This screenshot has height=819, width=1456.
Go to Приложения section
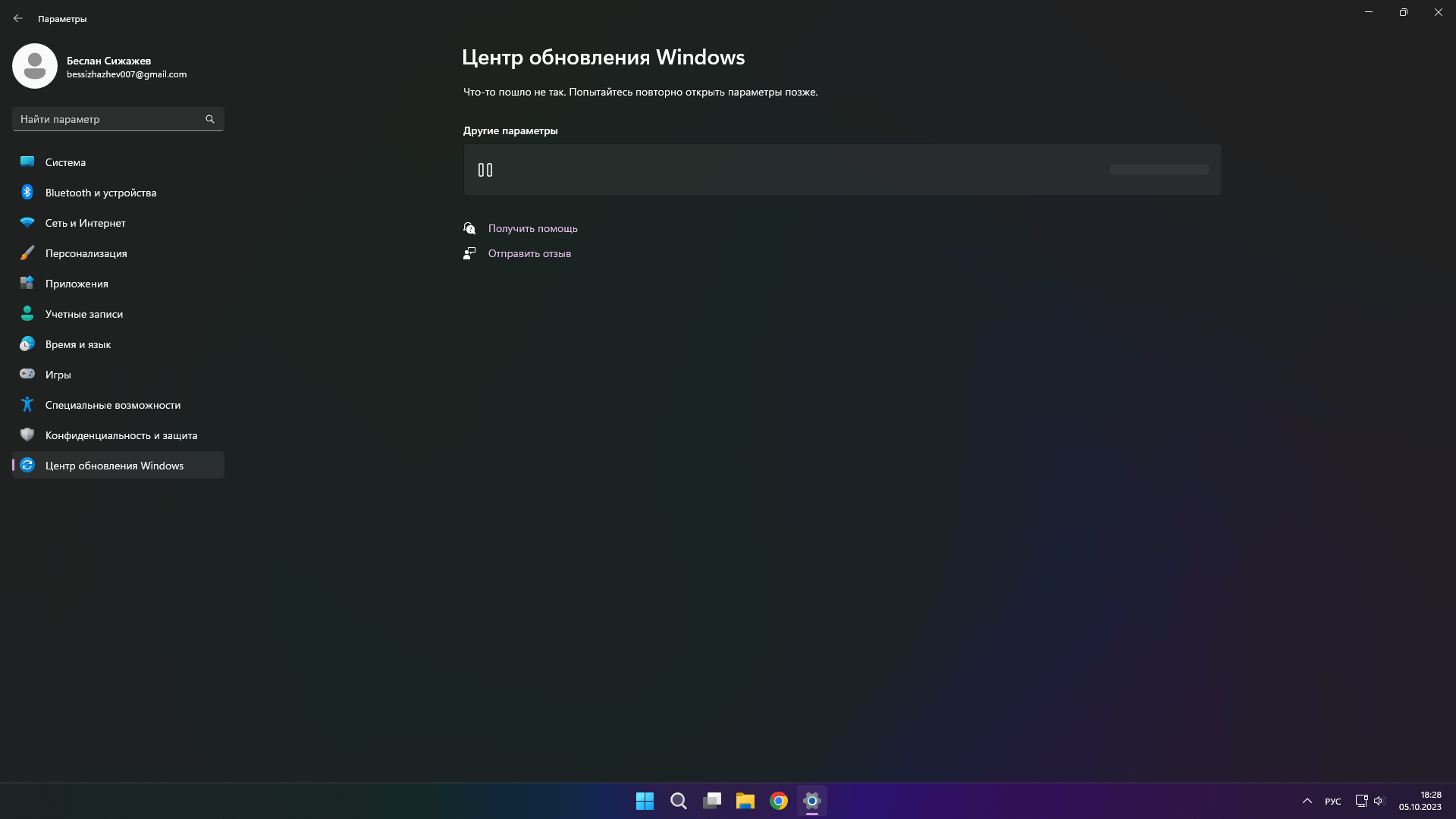118,283
